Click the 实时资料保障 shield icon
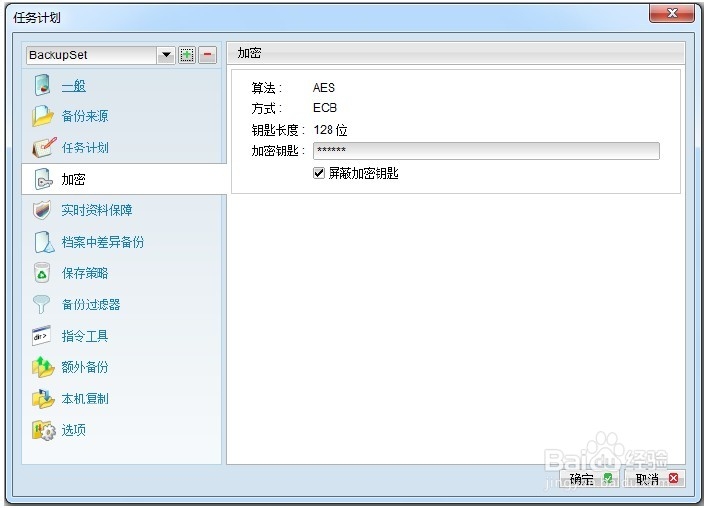710x508 pixels. point(42,211)
